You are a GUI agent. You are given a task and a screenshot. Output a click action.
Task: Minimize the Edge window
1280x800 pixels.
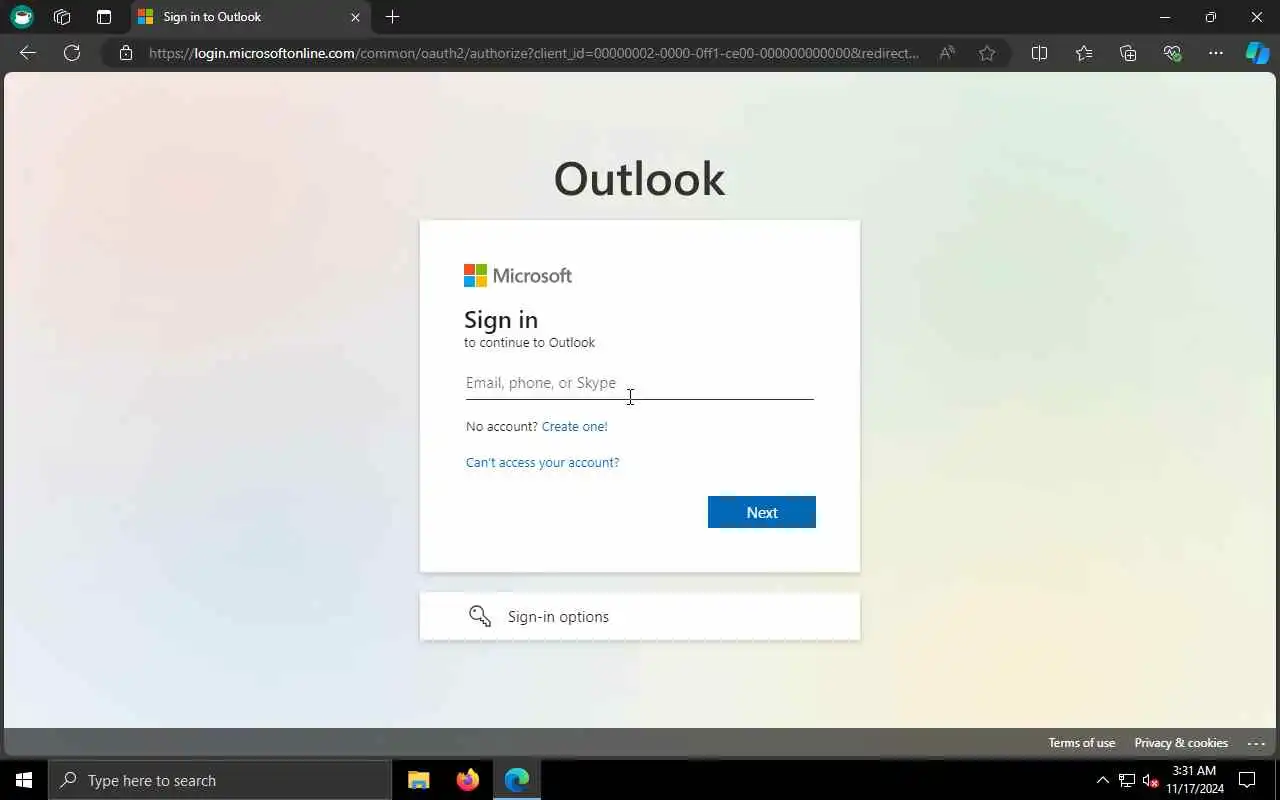[1165, 17]
